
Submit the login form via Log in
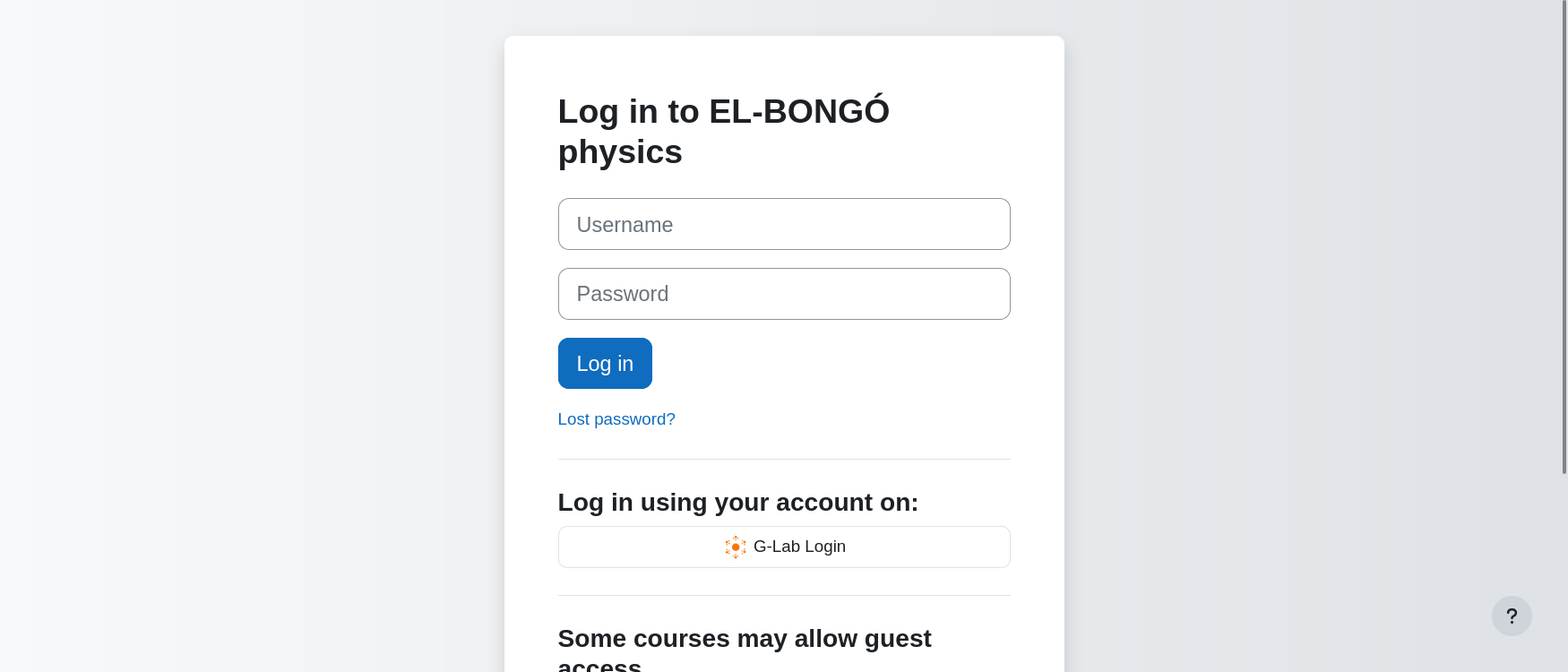tap(605, 363)
